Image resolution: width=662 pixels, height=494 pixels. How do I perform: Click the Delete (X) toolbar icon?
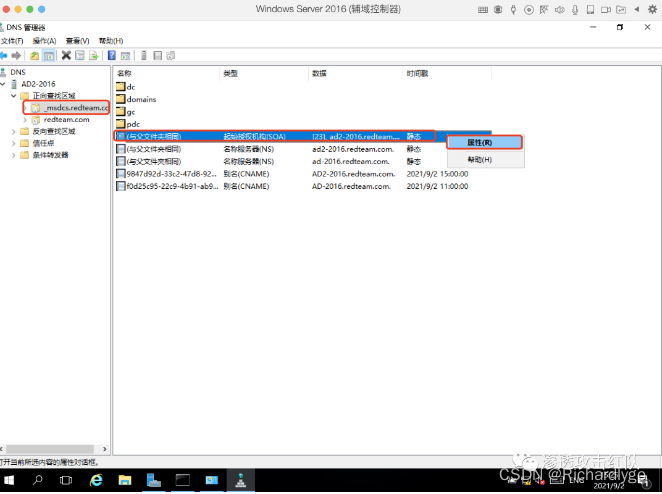point(66,55)
